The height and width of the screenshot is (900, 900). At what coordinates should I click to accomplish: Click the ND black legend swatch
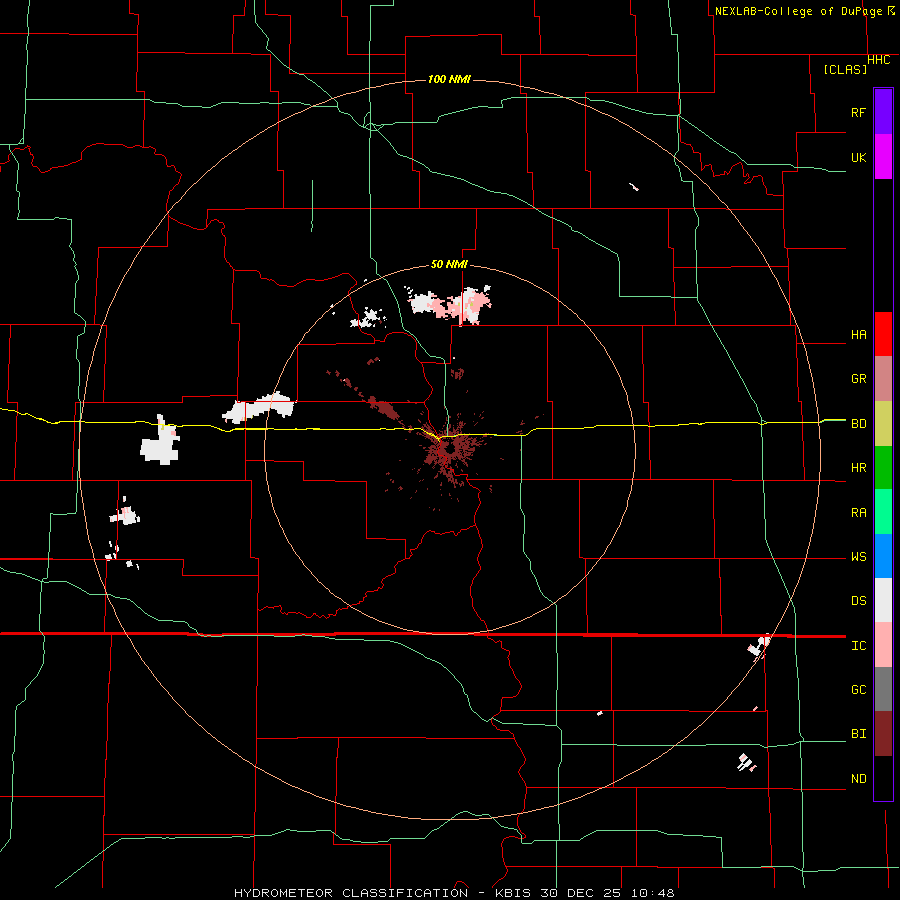coord(883,778)
